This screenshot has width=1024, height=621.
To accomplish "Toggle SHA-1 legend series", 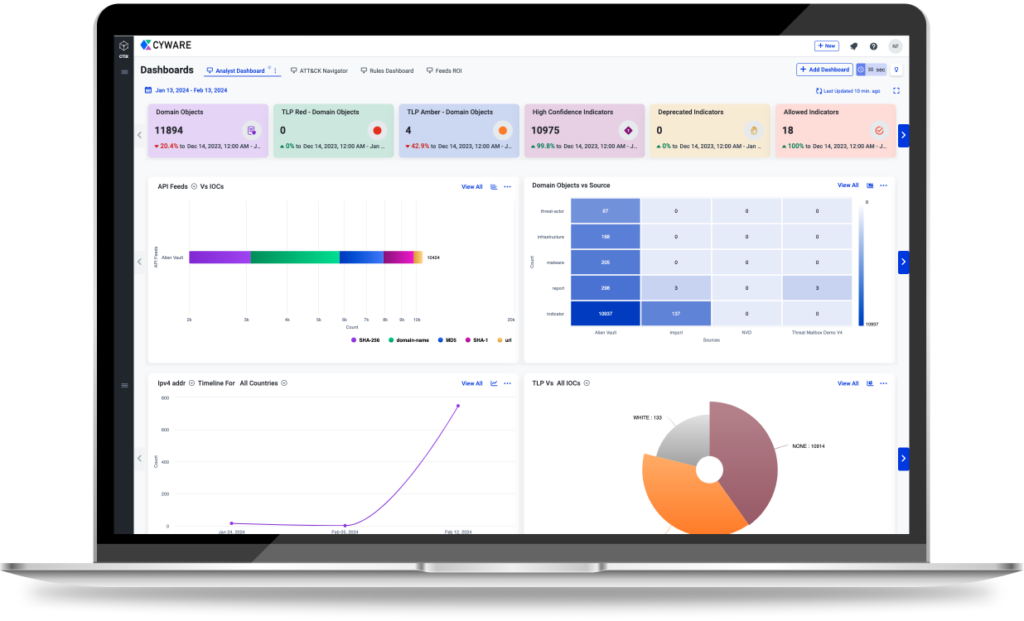I will tap(477, 340).
